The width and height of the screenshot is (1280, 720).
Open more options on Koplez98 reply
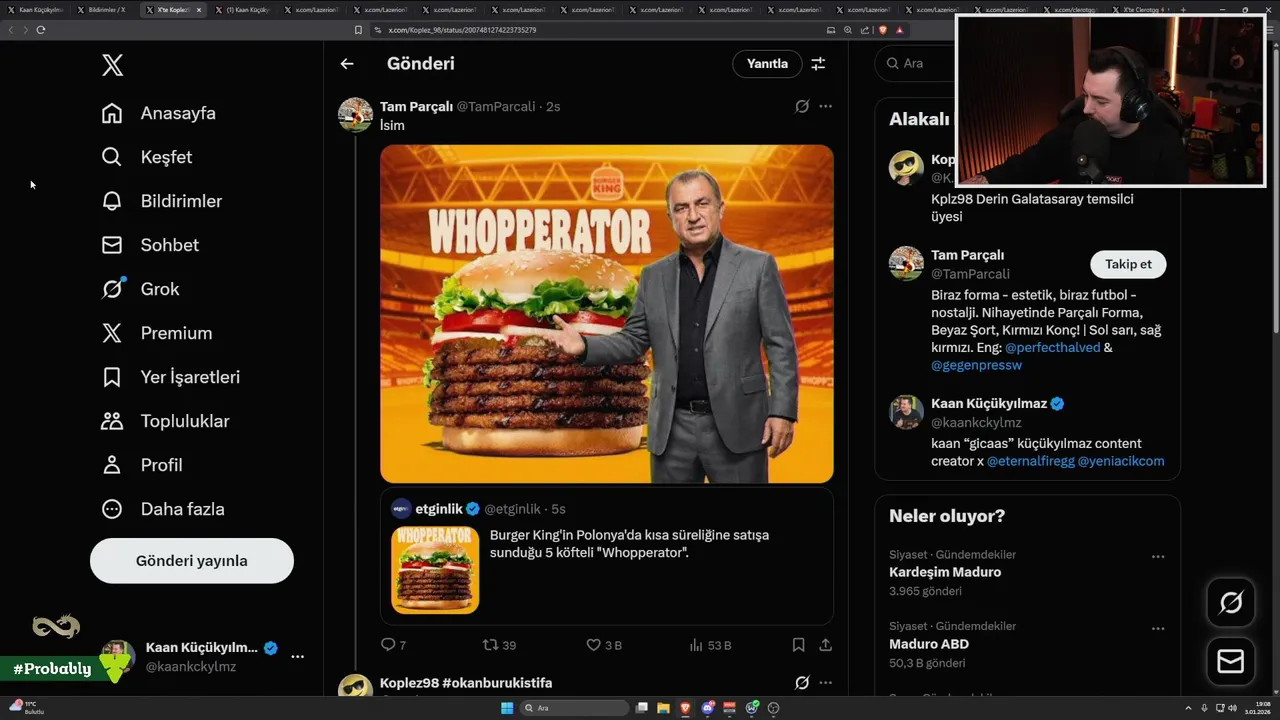(x=825, y=683)
